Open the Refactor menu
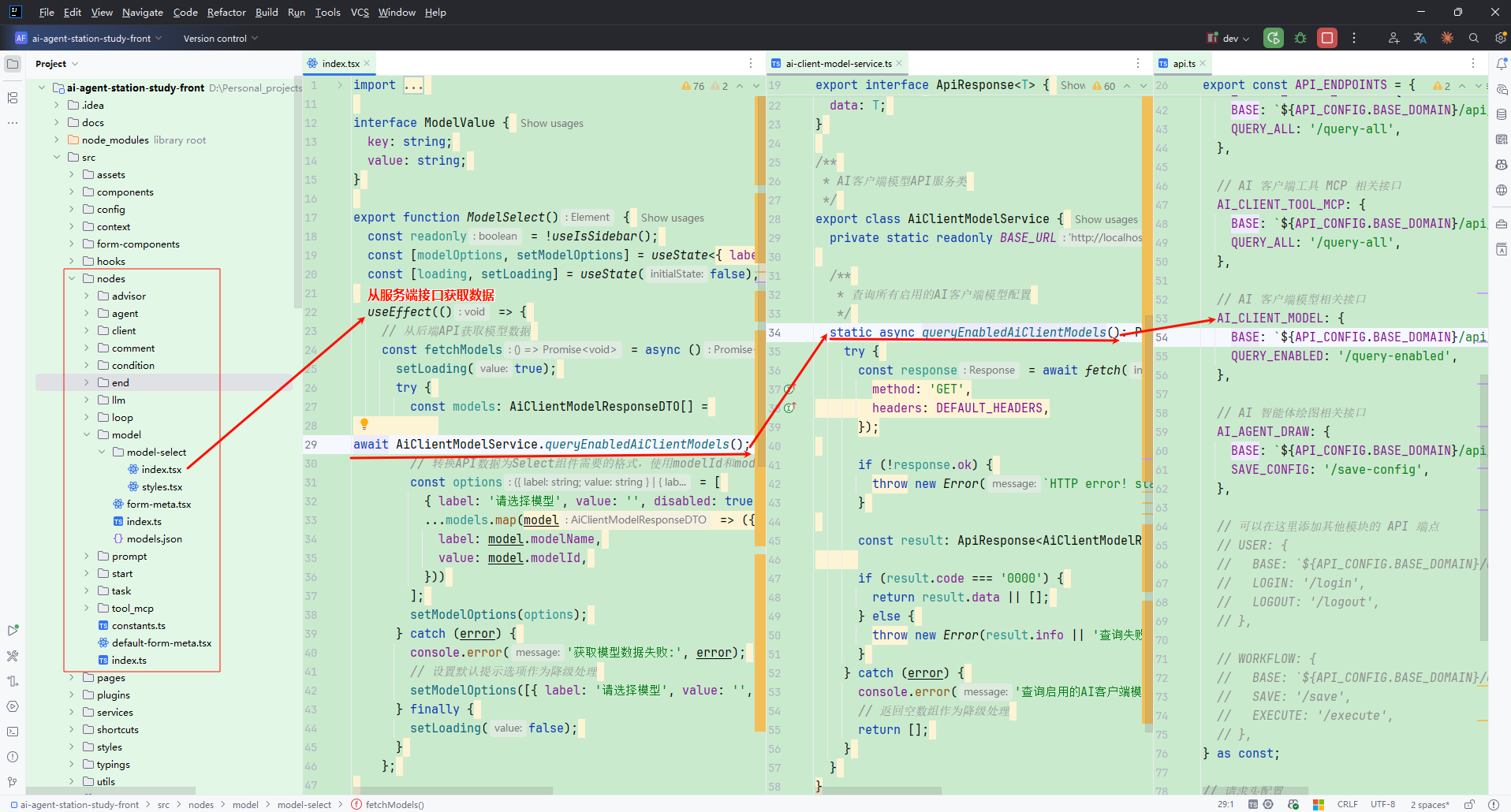Screen dimensions: 1511x812 pos(226,12)
